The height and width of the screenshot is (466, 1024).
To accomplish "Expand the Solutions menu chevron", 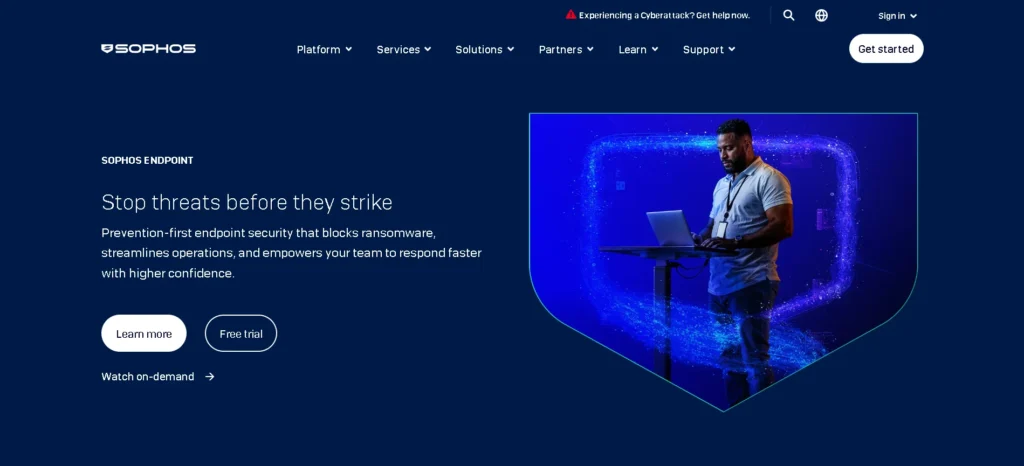I will (x=511, y=49).
